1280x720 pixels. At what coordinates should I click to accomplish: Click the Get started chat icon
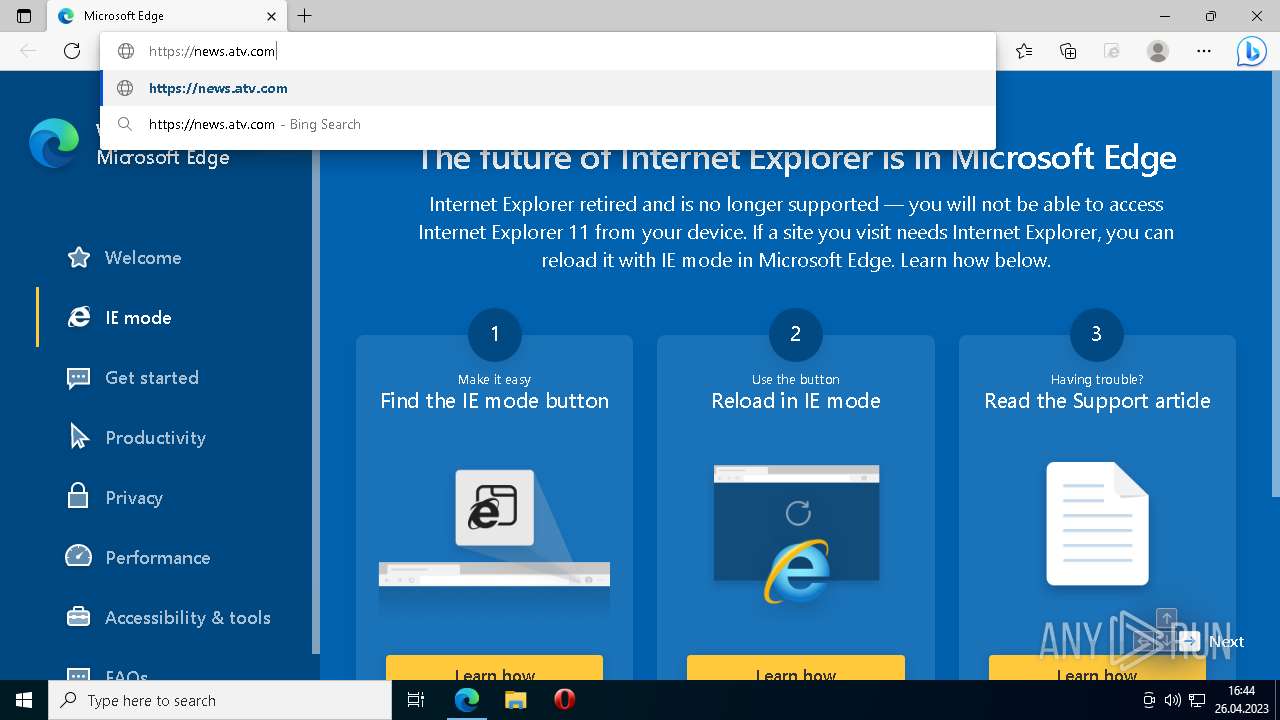tap(79, 377)
